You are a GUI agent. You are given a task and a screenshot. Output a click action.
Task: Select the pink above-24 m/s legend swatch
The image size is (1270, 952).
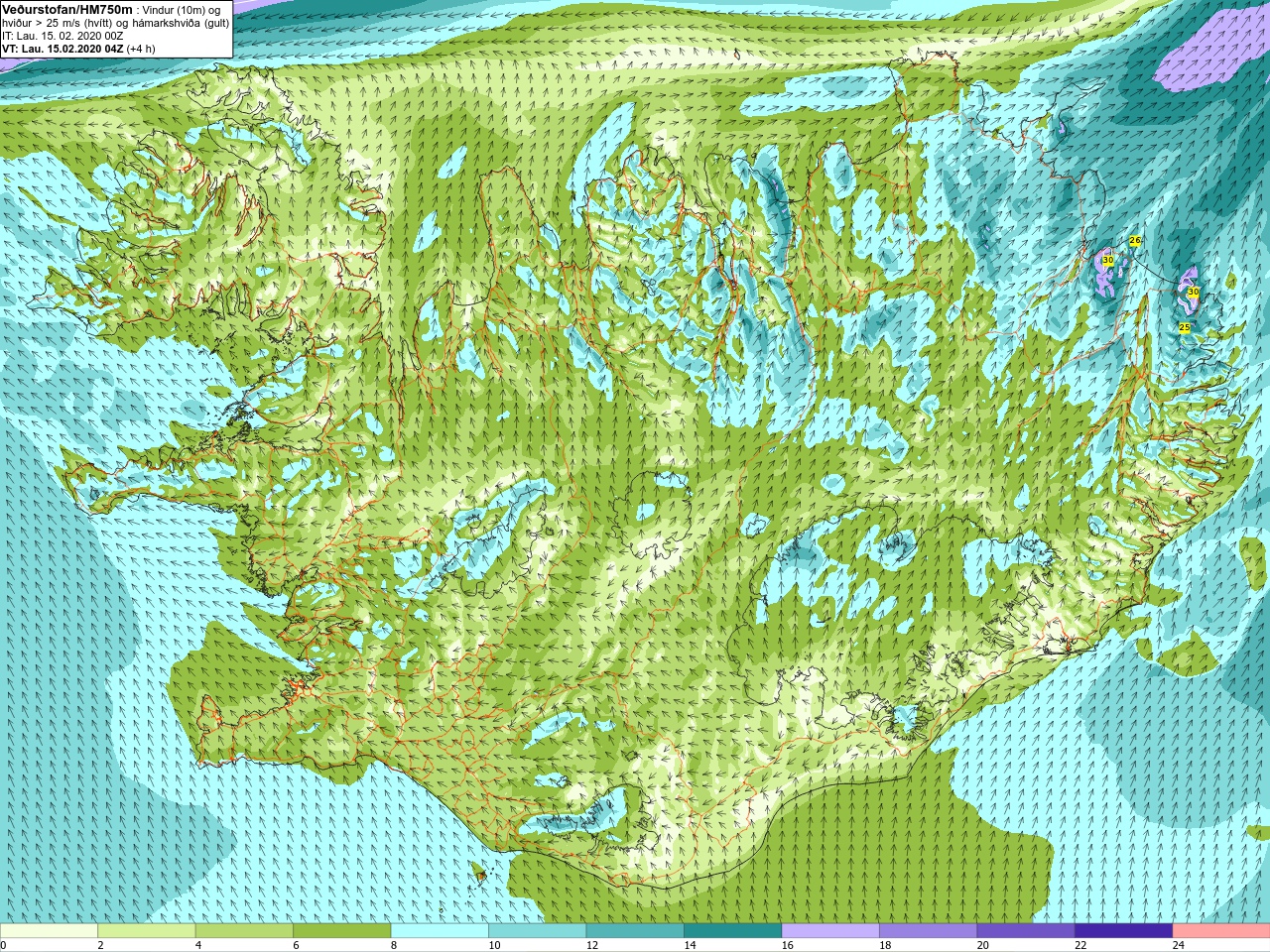pyautogui.click(x=1221, y=931)
